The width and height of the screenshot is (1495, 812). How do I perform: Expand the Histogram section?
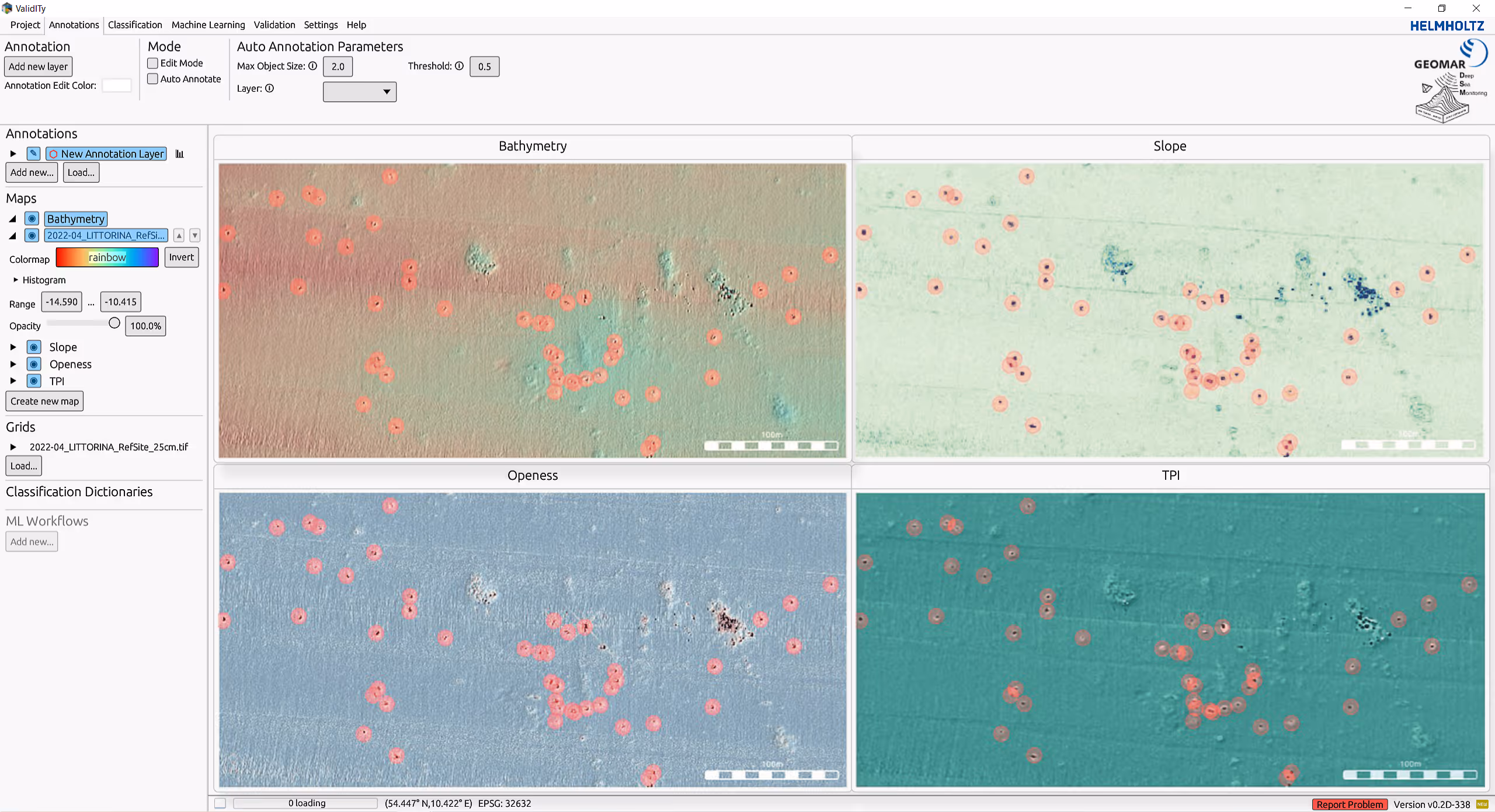click(16, 280)
